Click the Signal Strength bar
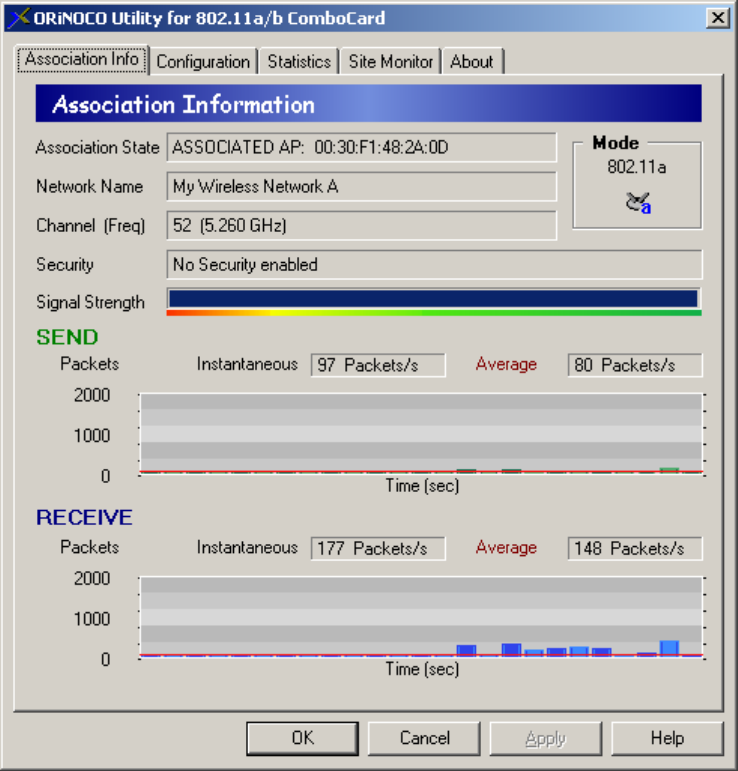The width and height of the screenshot is (738, 771). (x=434, y=301)
